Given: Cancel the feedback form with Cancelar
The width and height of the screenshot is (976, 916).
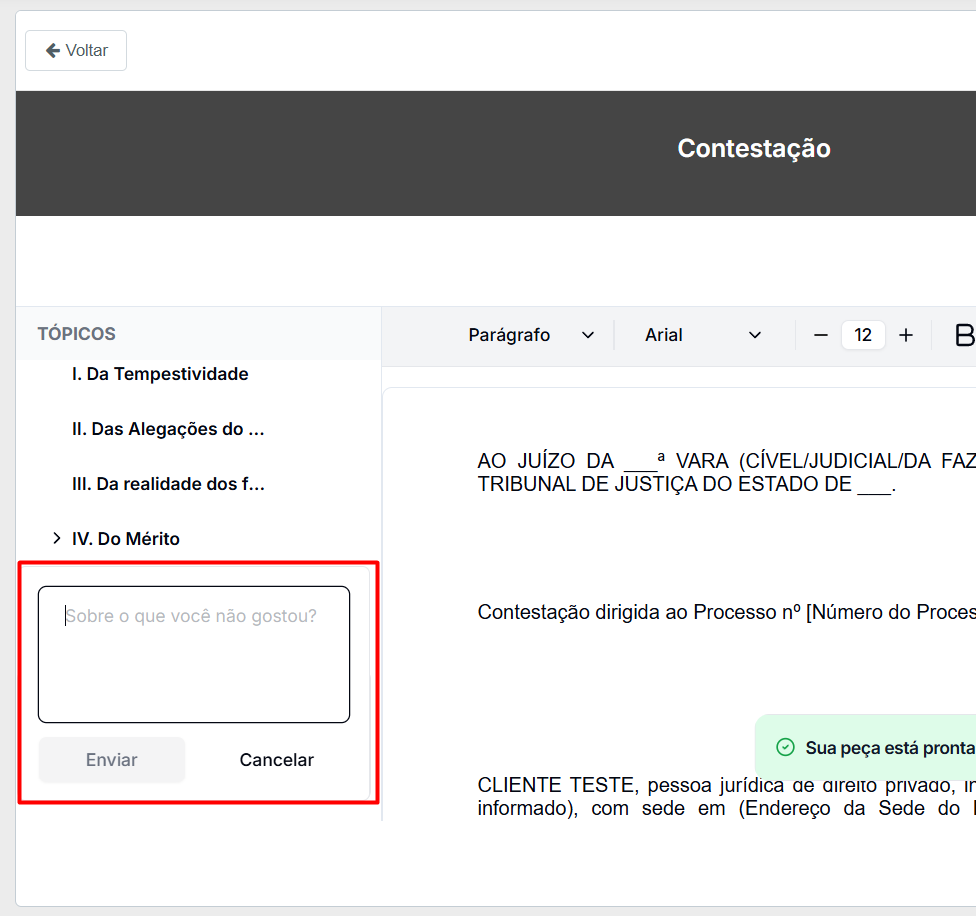Looking at the screenshot, I should click(277, 760).
